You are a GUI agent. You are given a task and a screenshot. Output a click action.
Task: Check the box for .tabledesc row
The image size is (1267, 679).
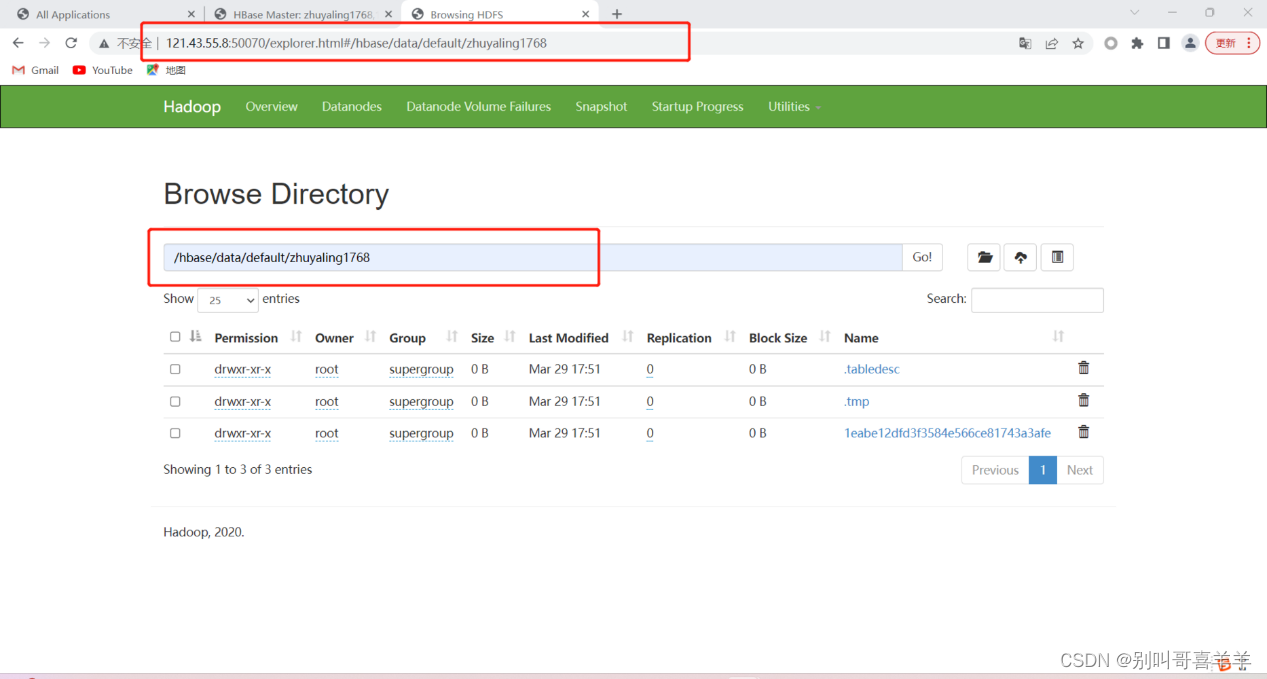coord(175,369)
